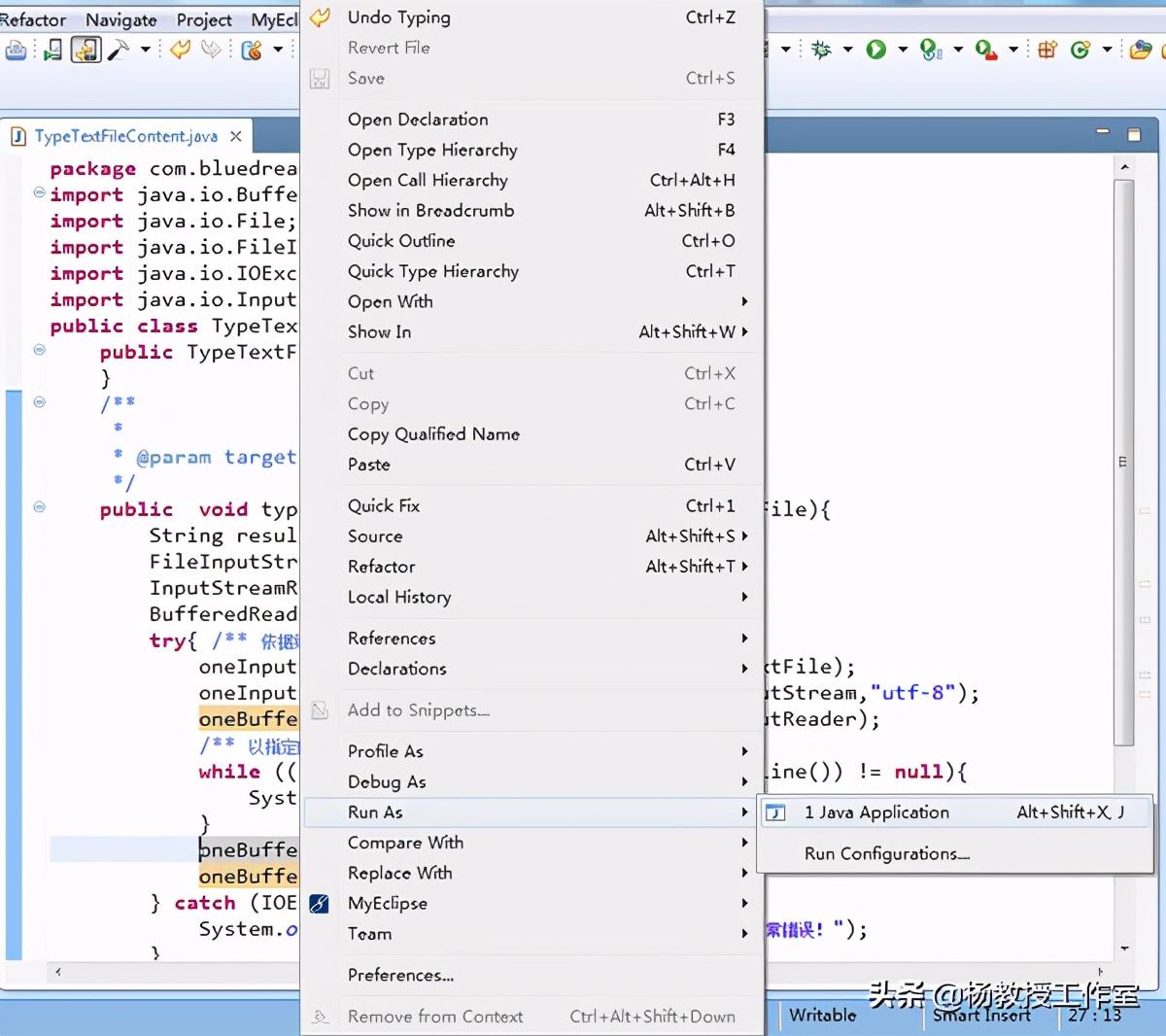Open Run Configurations... from the submenu
Image resolution: width=1166 pixels, height=1036 pixels.
[x=886, y=854]
